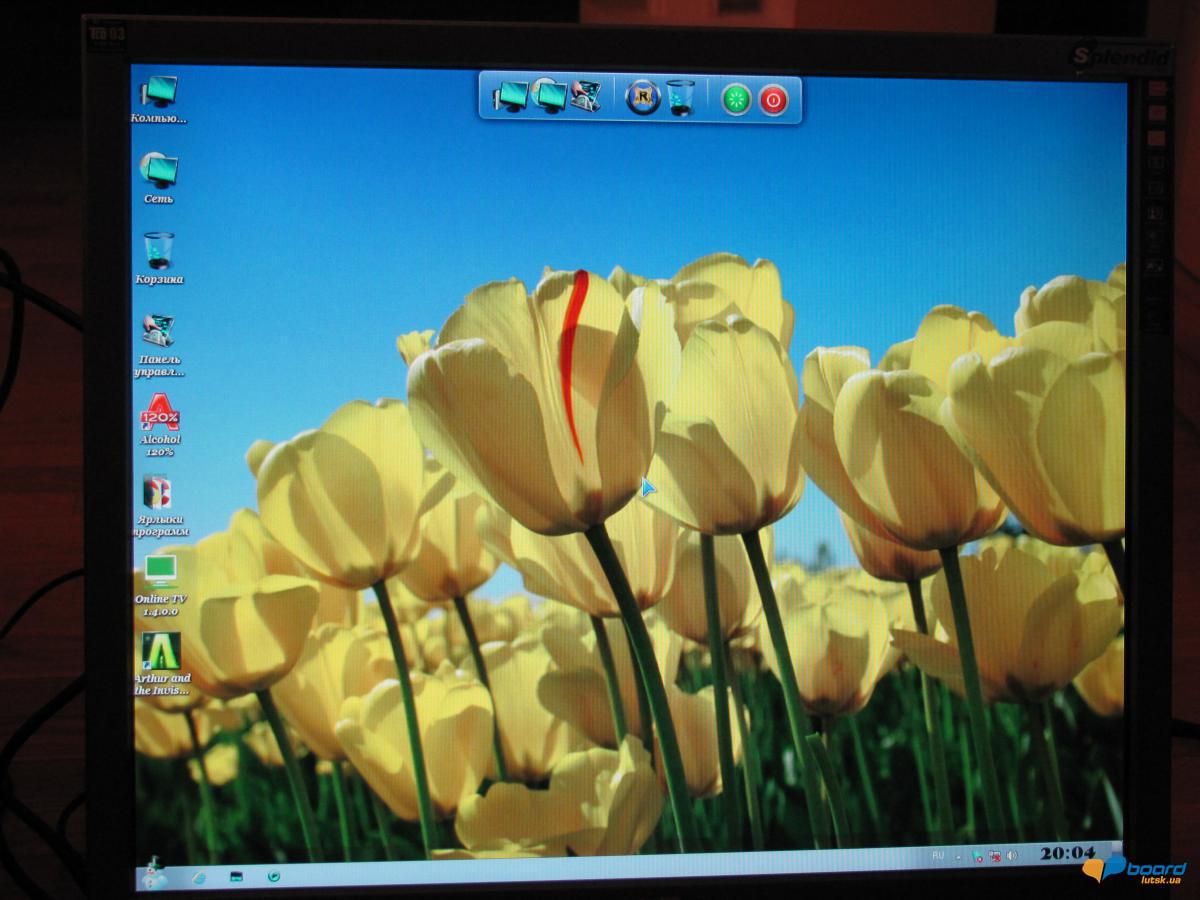Launch Online TV 1.4.0.0 shortcut

[x=160, y=571]
